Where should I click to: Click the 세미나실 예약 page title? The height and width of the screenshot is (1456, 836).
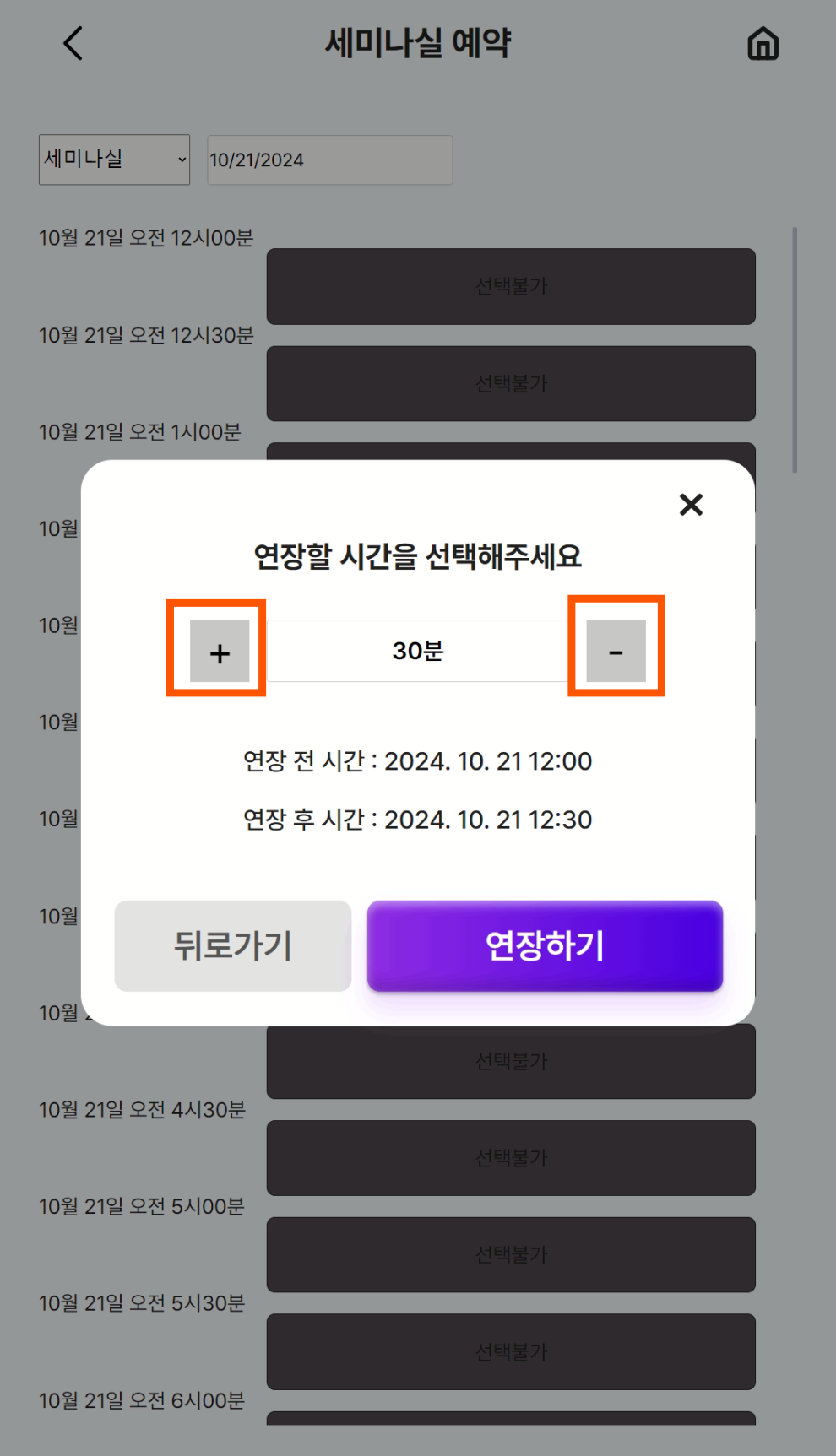[x=418, y=43]
